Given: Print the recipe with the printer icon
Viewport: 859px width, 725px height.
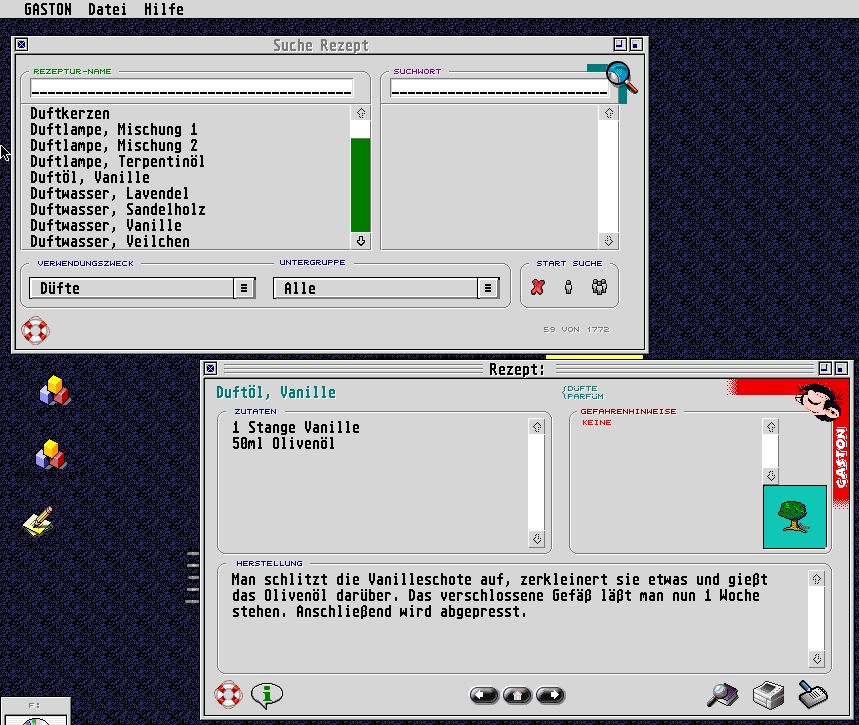Looking at the screenshot, I should [768, 693].
